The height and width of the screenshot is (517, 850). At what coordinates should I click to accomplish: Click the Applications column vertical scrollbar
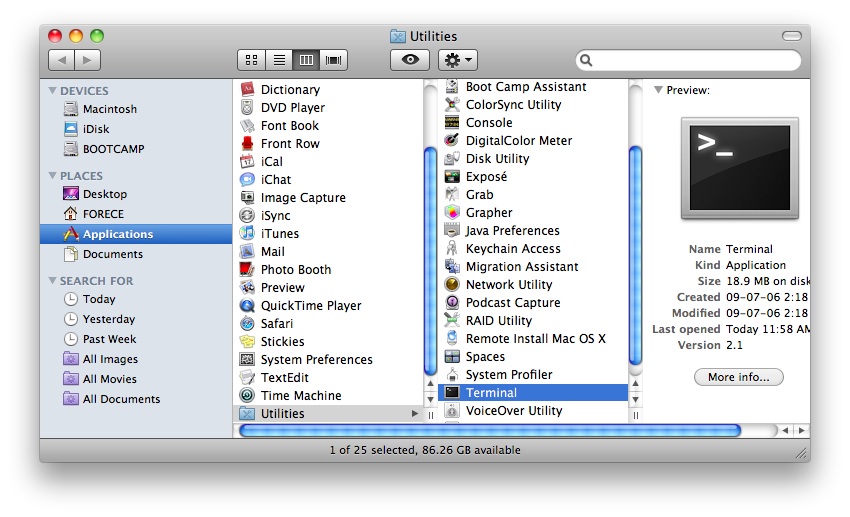tap(430, 261)
